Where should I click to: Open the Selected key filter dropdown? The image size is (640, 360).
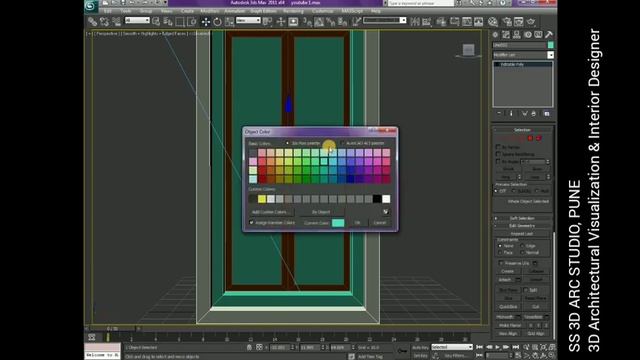tap(452, 347)
